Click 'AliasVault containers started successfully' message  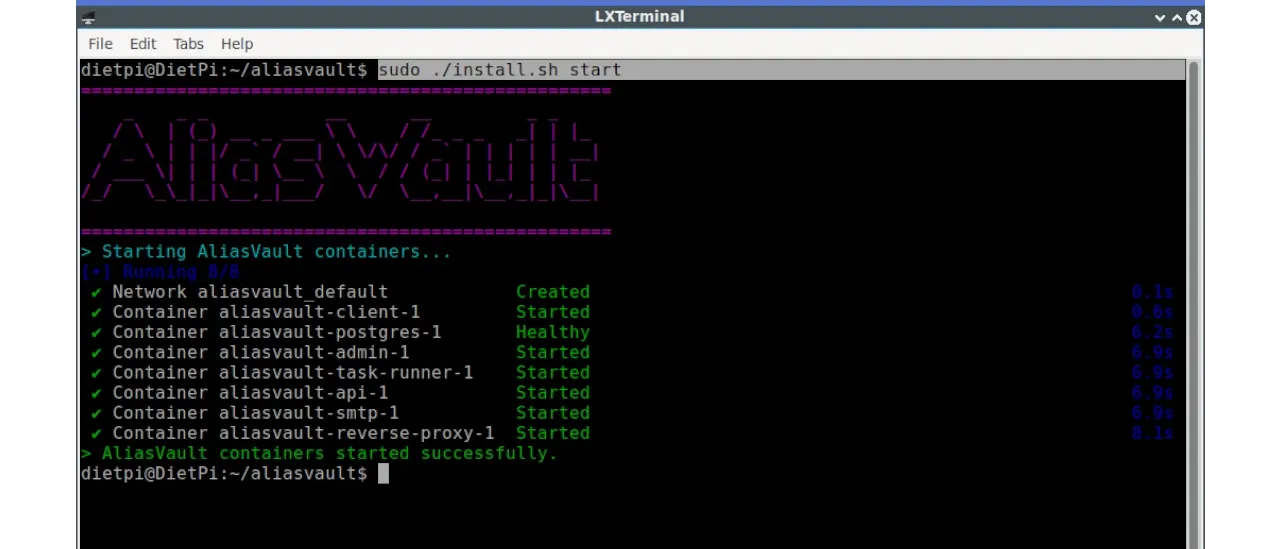328,453
